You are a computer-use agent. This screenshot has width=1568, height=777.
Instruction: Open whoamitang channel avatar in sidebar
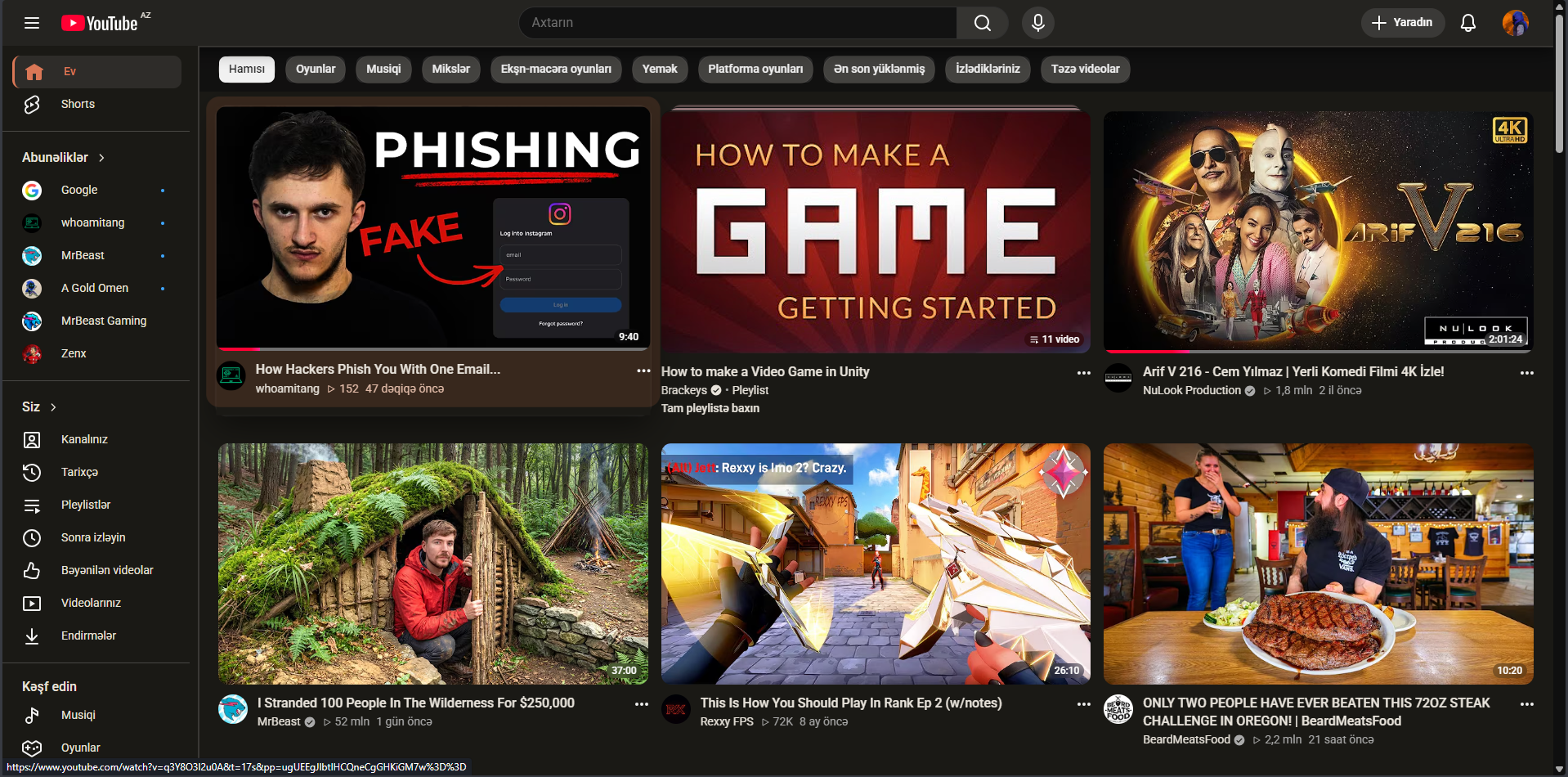[32, 222]
